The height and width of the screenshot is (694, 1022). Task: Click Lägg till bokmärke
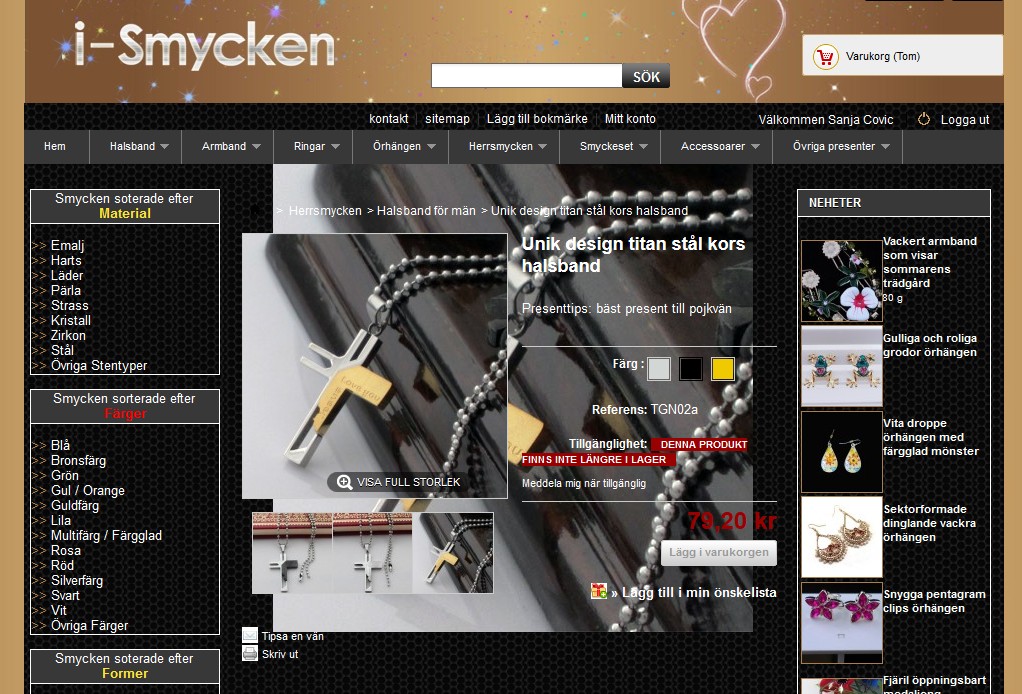click(537, 119)
